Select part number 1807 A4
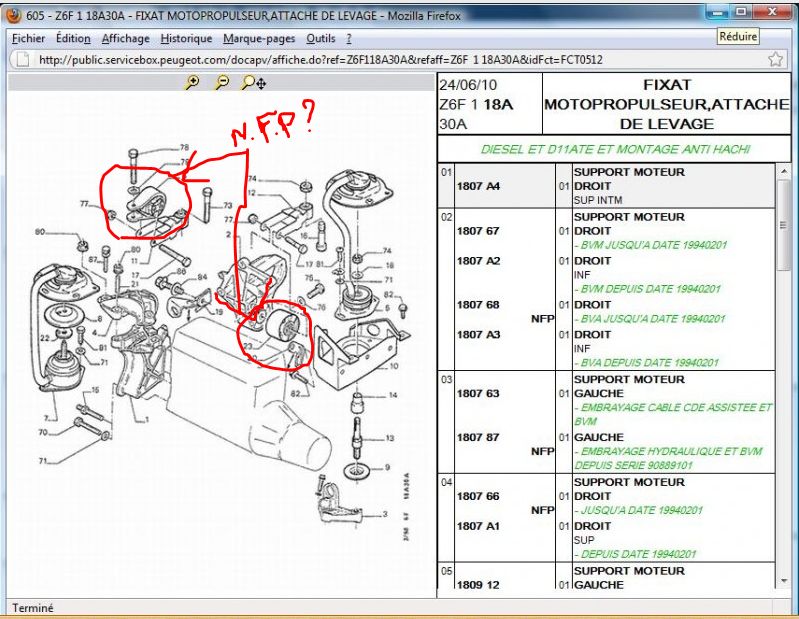This screenshot has height=619, width=799. point(478,186)
